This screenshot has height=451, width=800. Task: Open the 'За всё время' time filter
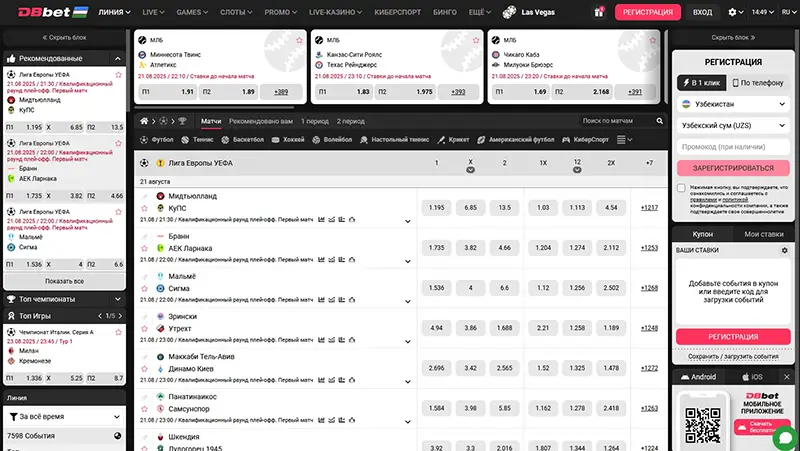(64, 417)
